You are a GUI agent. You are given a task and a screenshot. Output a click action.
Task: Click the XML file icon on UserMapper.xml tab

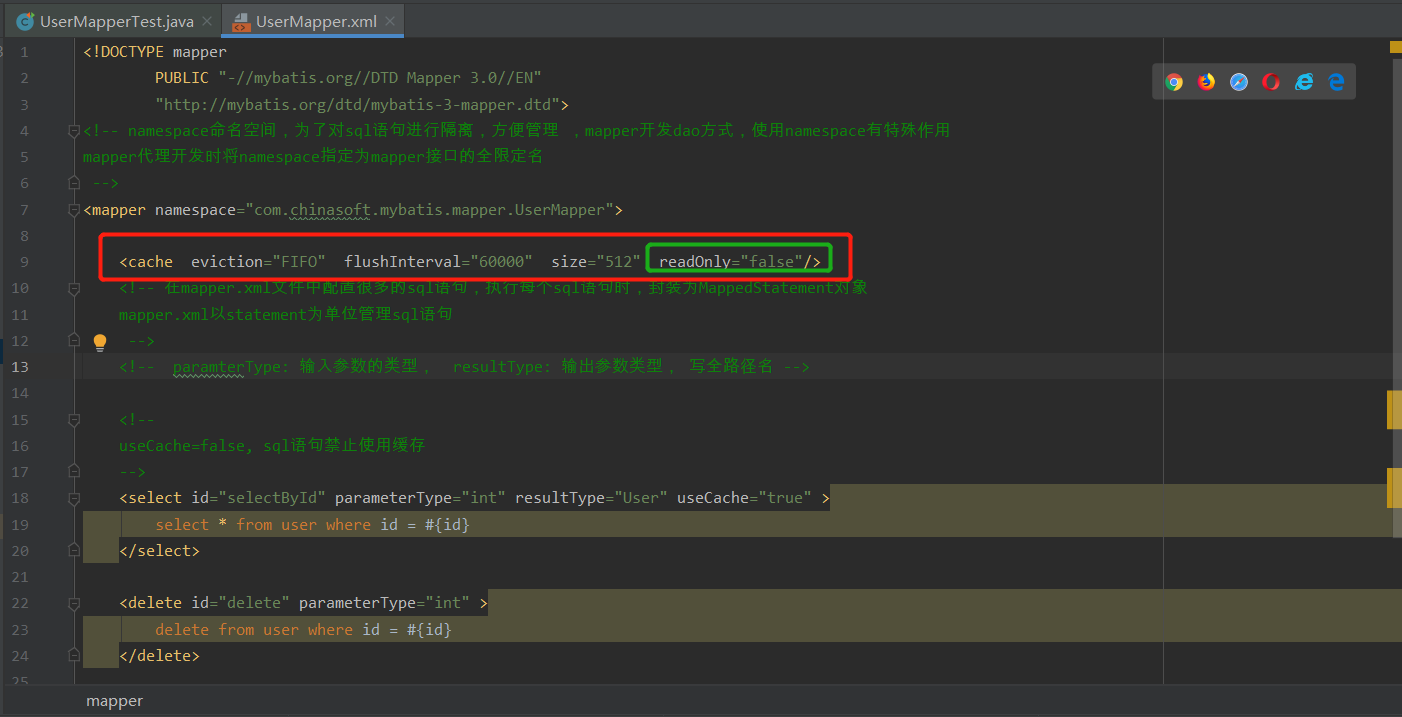pos(240,20)
